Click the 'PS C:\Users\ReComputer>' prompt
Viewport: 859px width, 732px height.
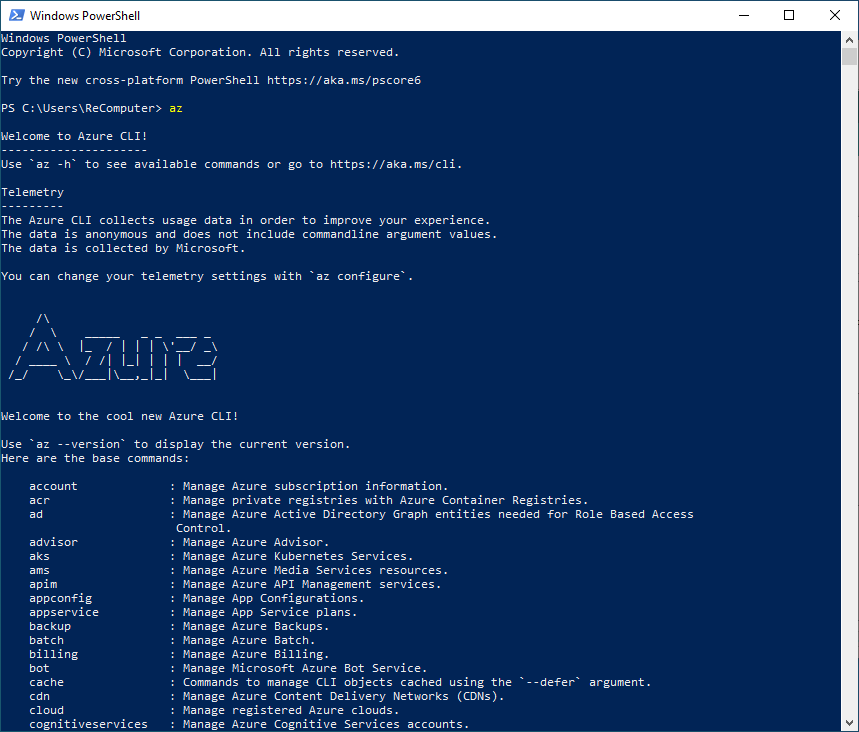[x=82, y=108]
